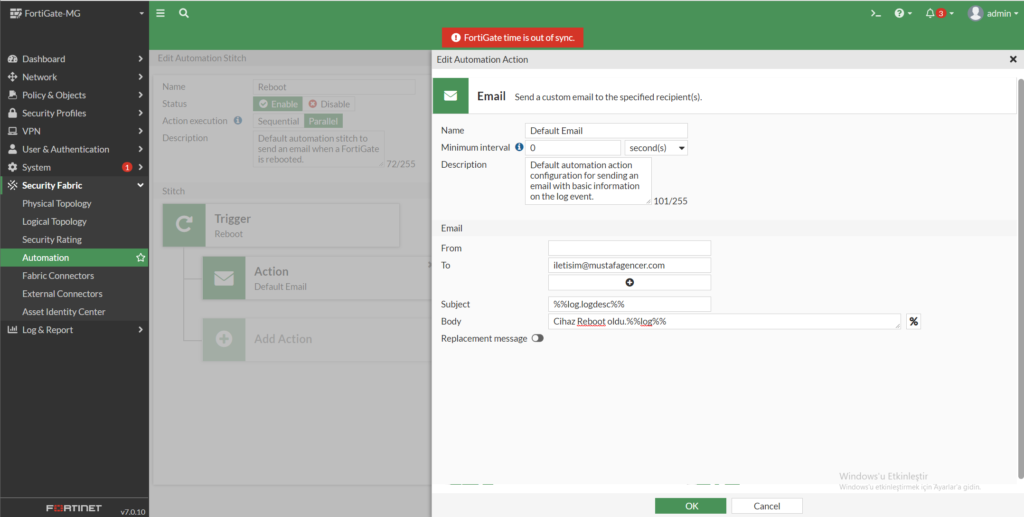Click the OK button

click(x=691, y=506)
